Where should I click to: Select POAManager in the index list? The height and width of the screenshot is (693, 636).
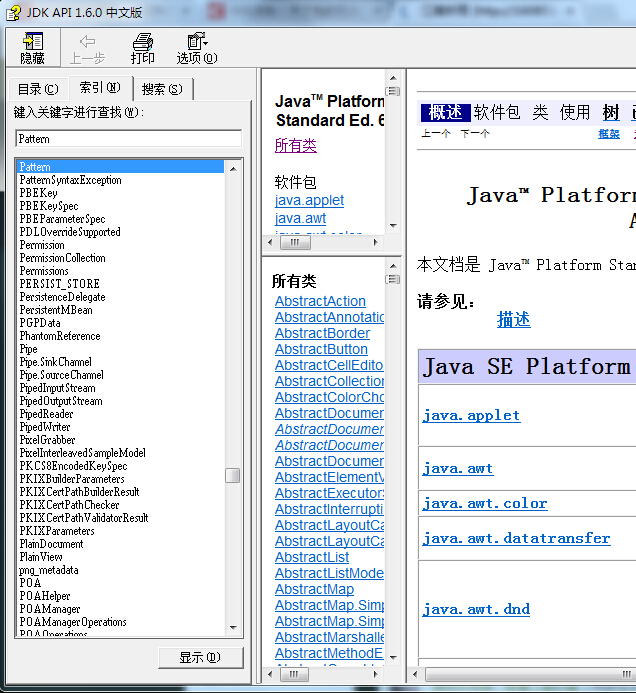point(50,609)
